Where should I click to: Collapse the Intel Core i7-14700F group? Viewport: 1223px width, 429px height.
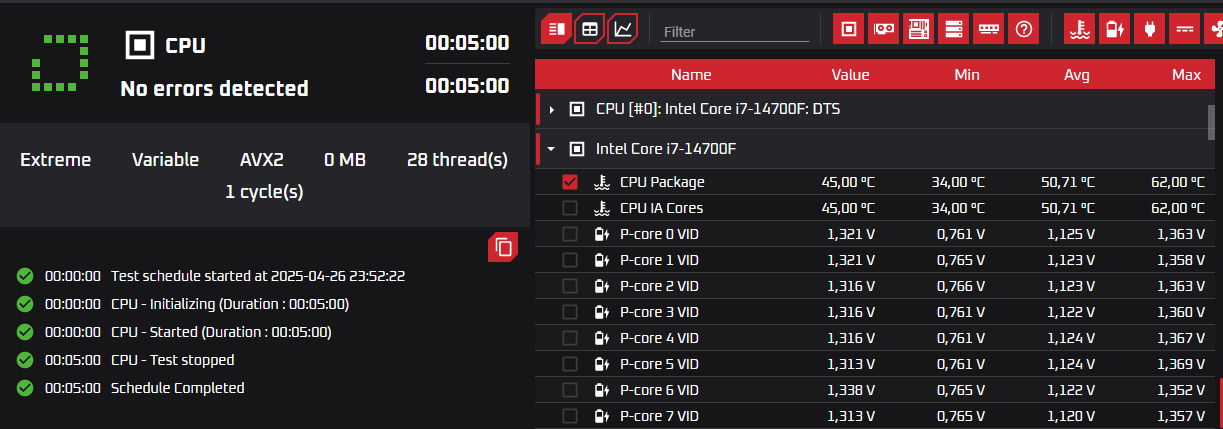552,149
